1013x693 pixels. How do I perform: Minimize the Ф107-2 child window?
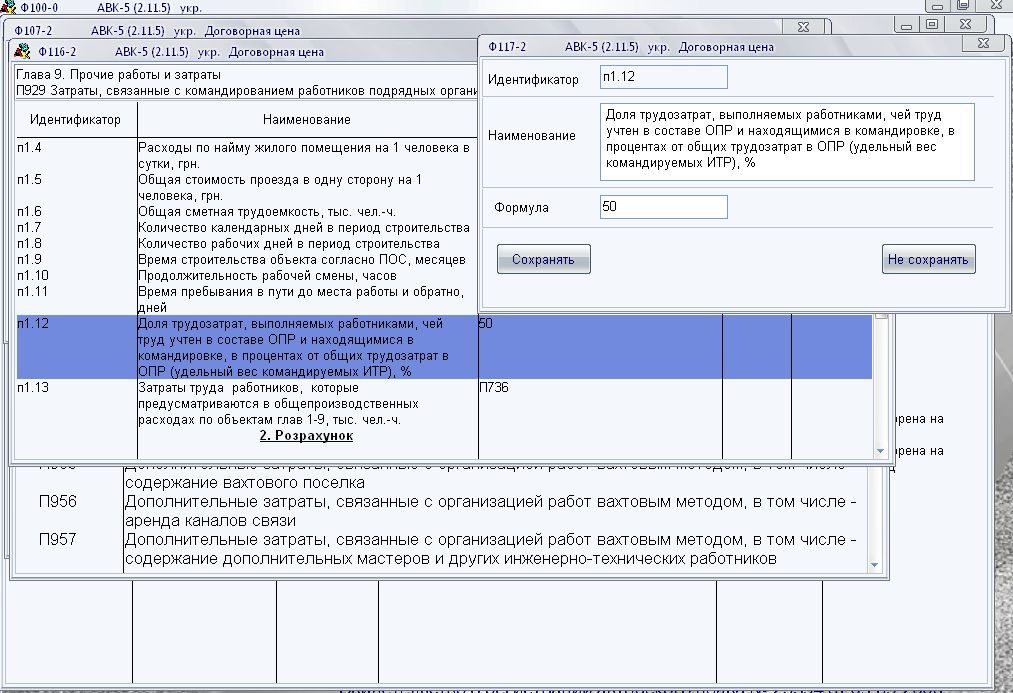(x=906, y=25)
